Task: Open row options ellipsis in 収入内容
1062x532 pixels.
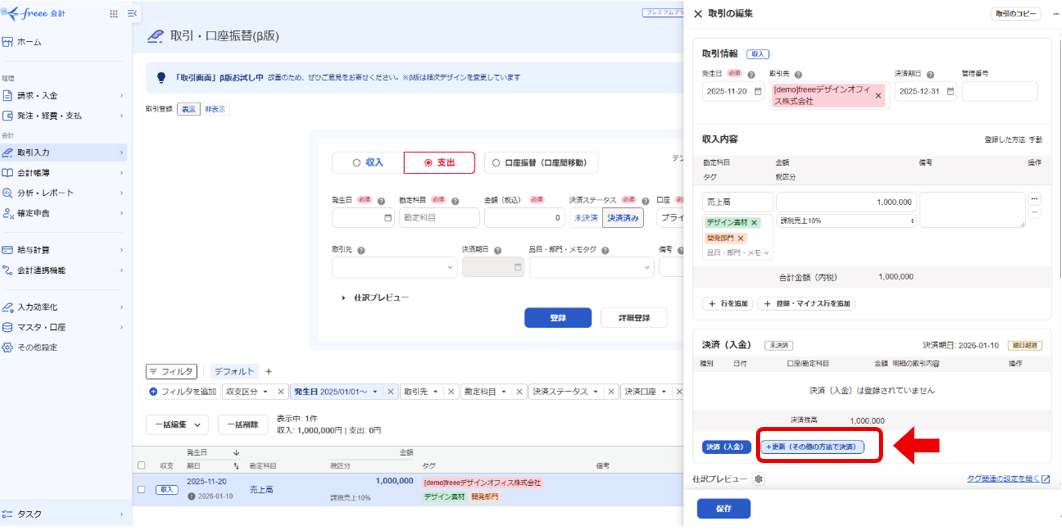Action: 1034,199
